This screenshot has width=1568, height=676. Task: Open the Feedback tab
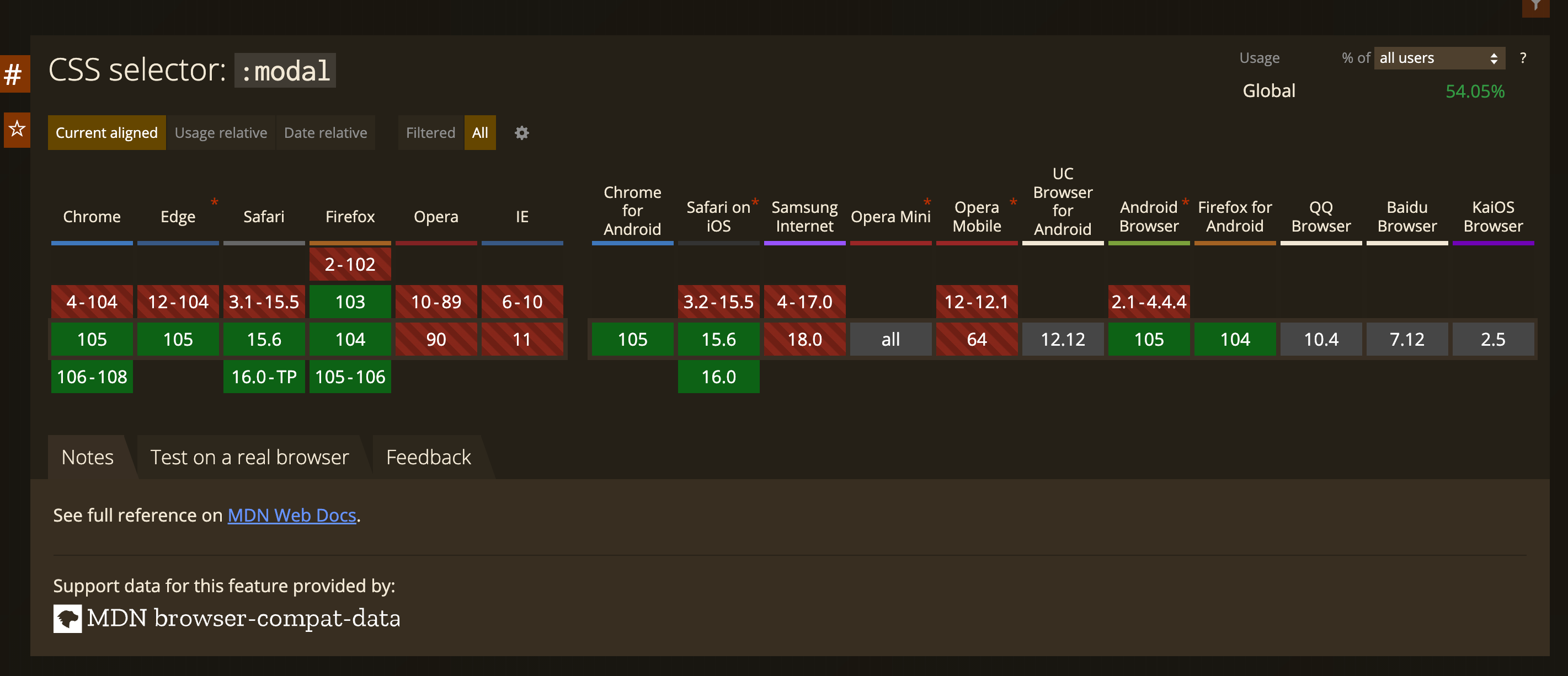(428, 457)
